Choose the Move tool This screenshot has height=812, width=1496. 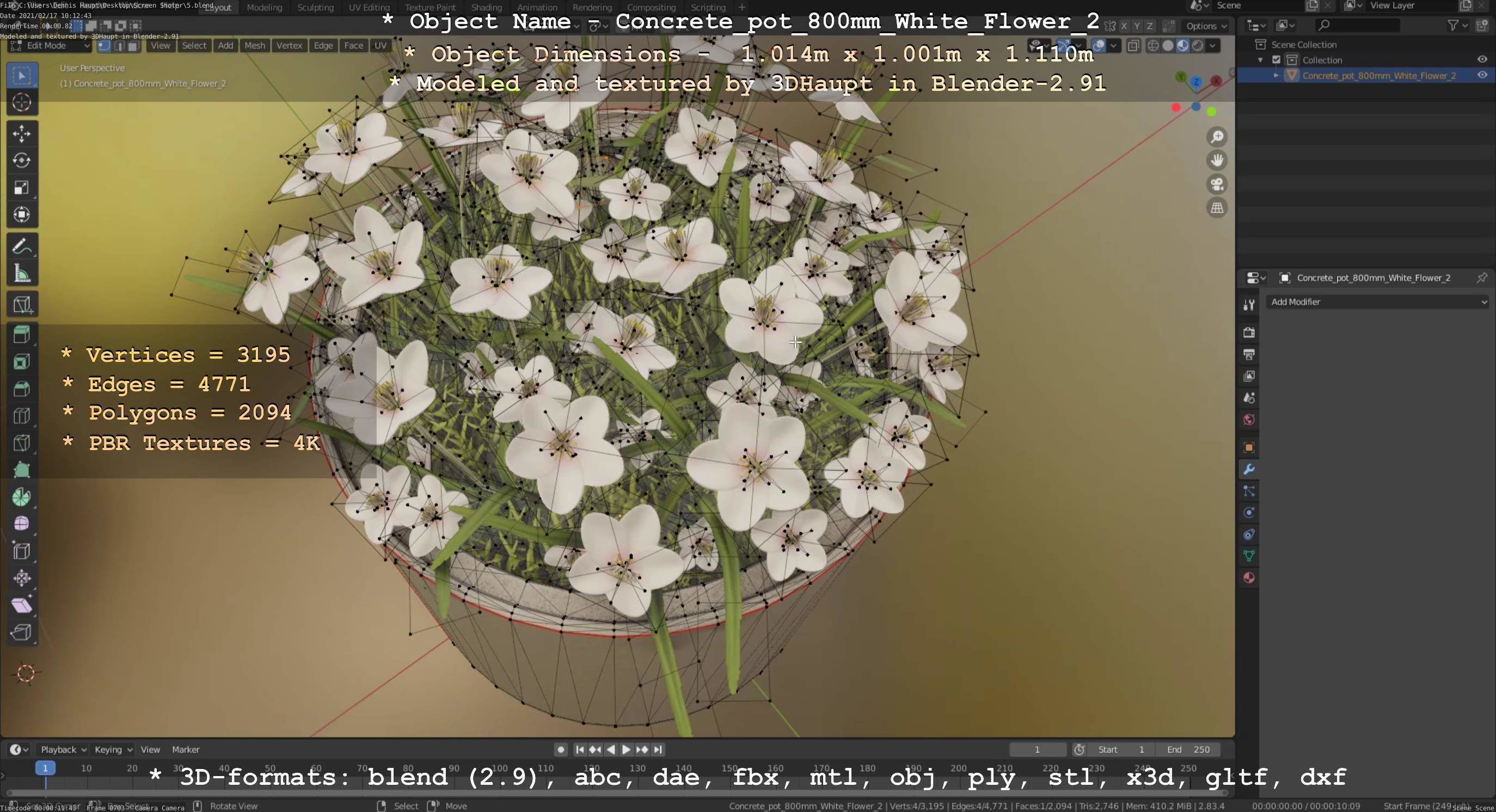[x=22, y=133]
